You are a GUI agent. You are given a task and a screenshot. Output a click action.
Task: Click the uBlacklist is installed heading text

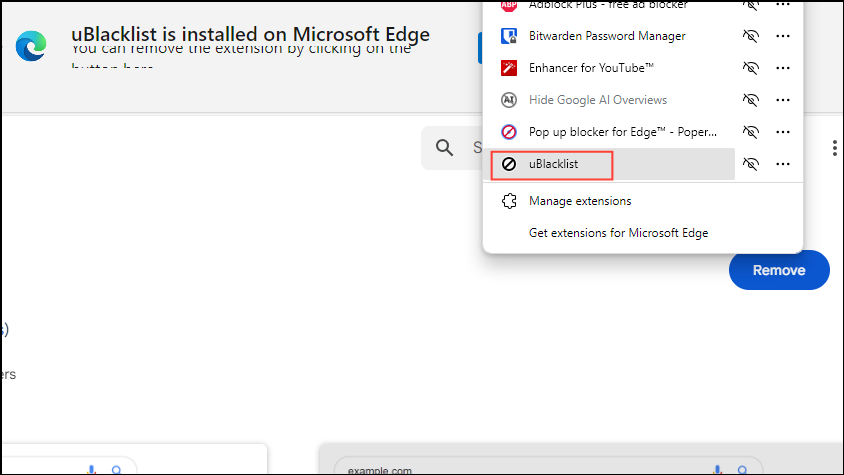pyautogui.click(x=250, y=34)
